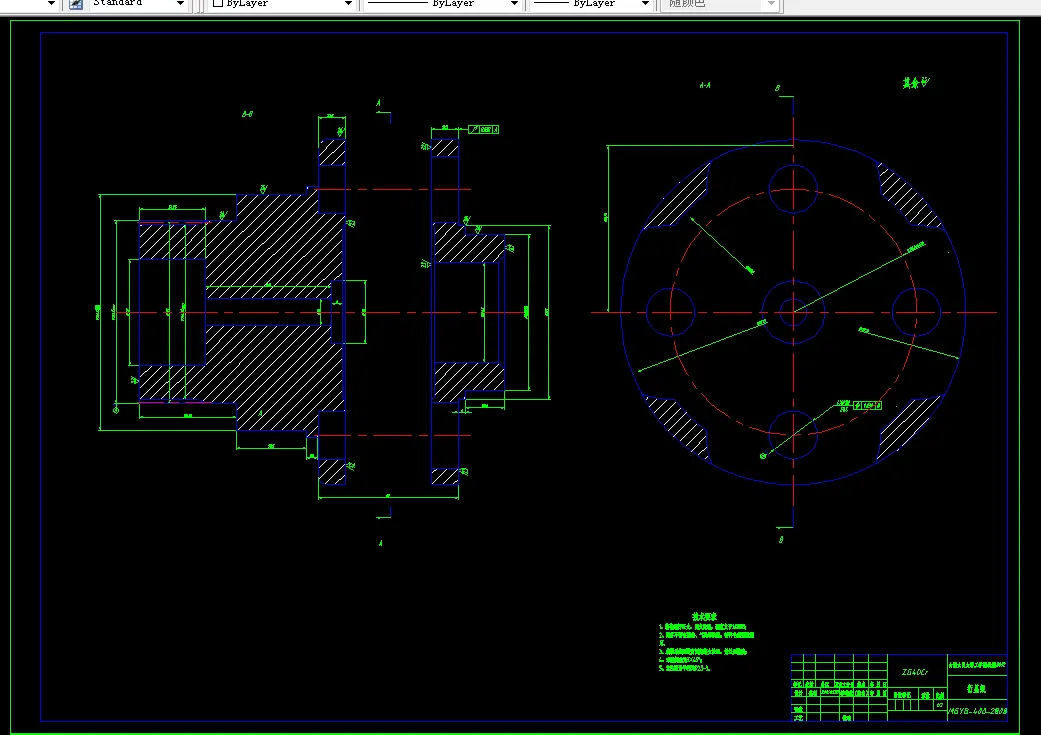Select the A-A section view label
Screen dimensions: 1041x735
pyautogui.click(x=705, y=85)
